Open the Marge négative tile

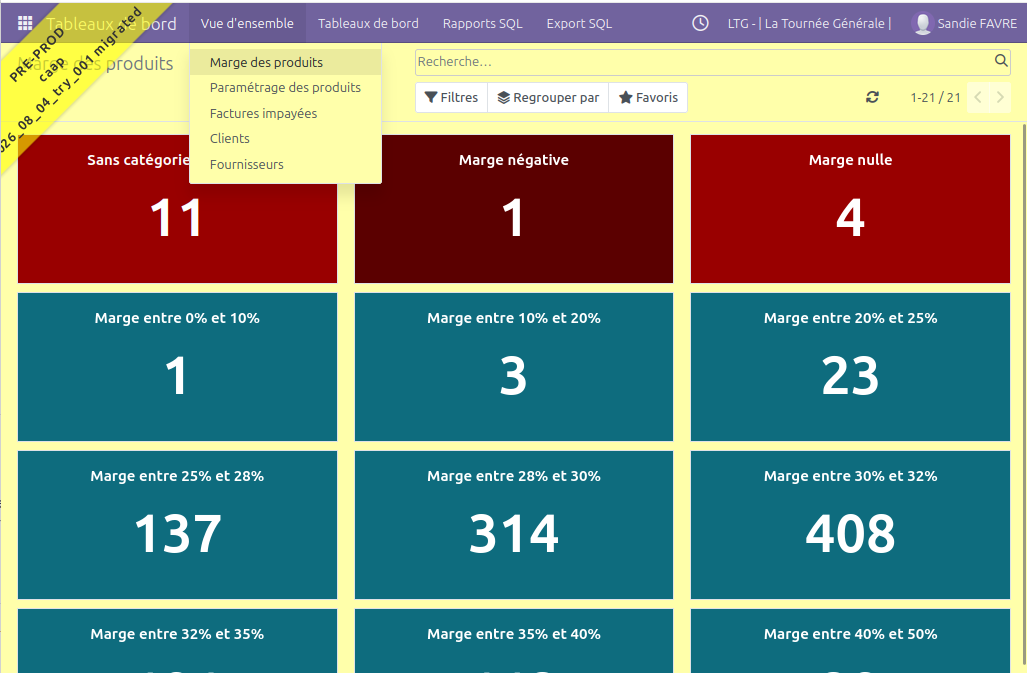coord(514,209)
